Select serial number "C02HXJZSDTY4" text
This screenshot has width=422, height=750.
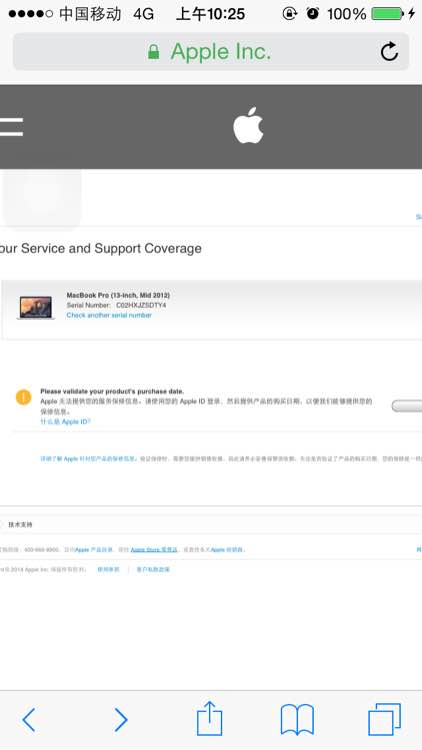(x=141, y=305)
